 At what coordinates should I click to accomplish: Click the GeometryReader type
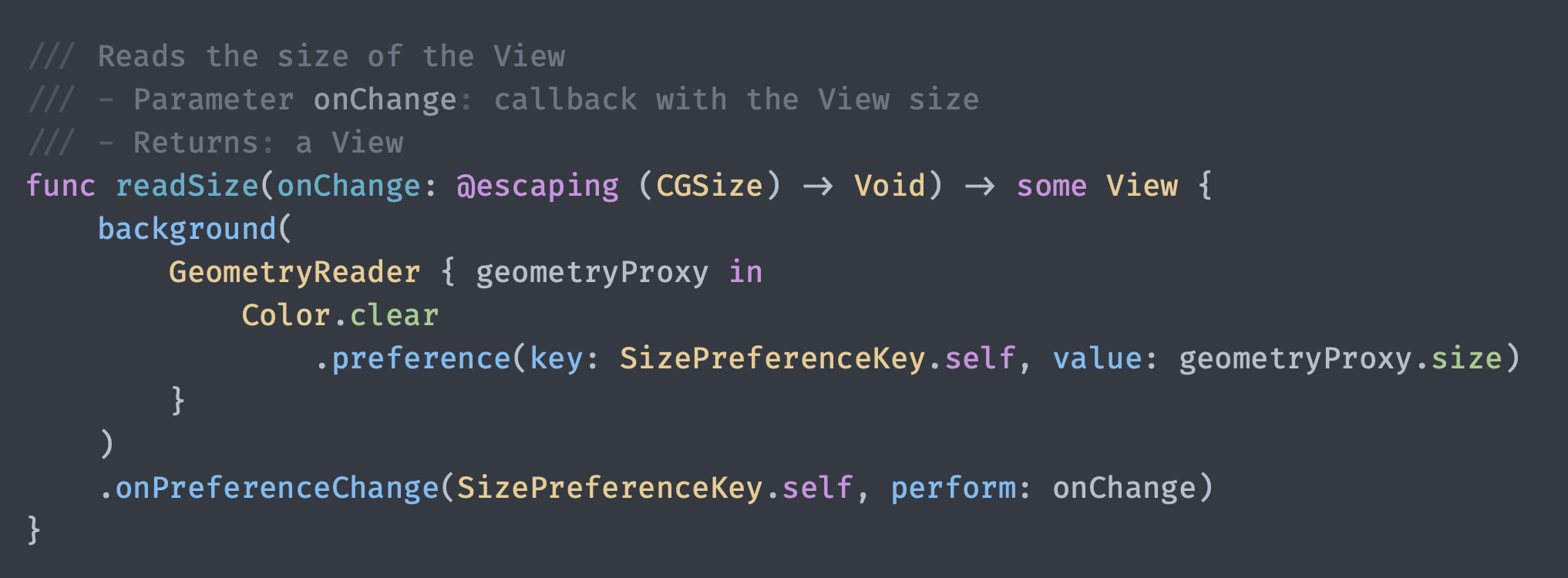click(294, 272)
